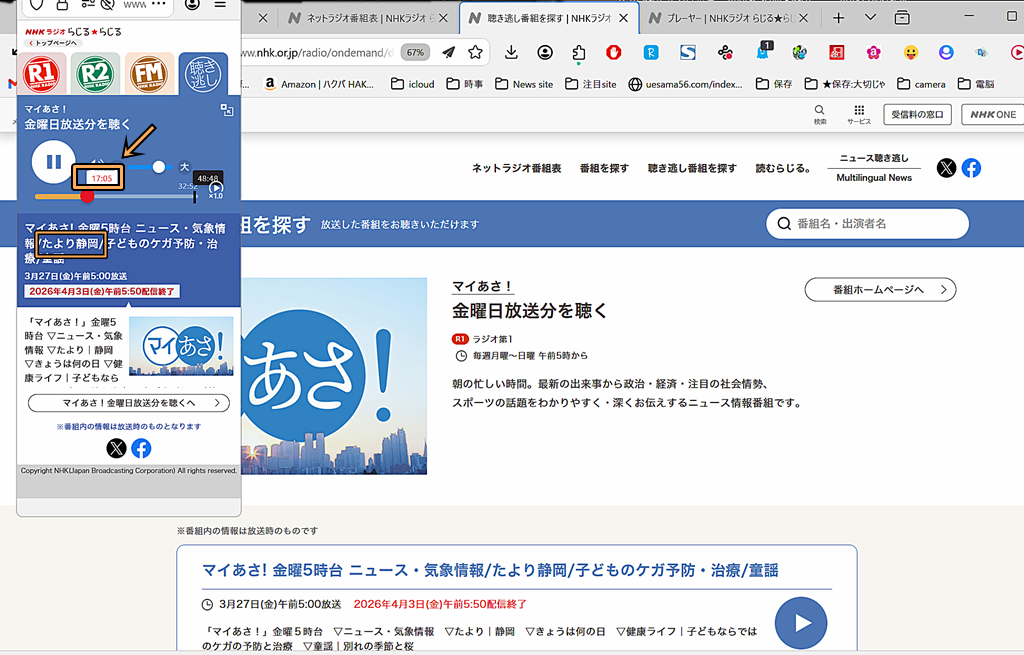The image size is (1024, 655).
Task: Bookmark this page with the star icon
Action: 476,52
